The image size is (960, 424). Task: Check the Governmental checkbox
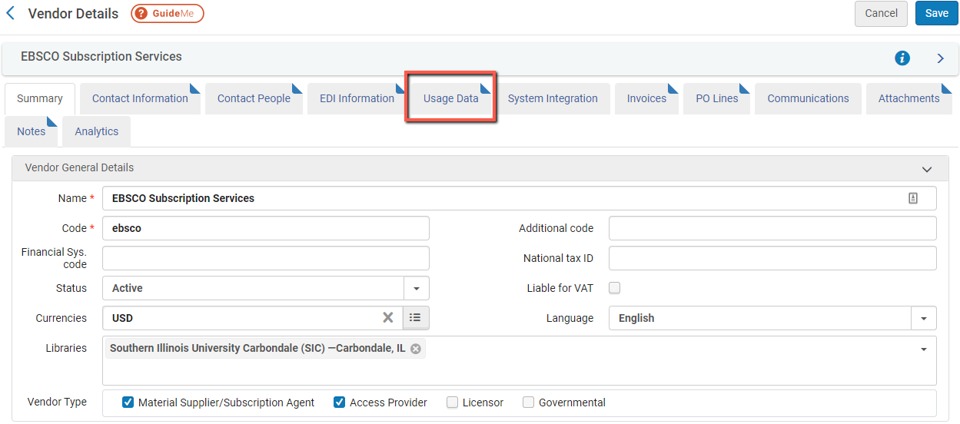click(528, 403)
